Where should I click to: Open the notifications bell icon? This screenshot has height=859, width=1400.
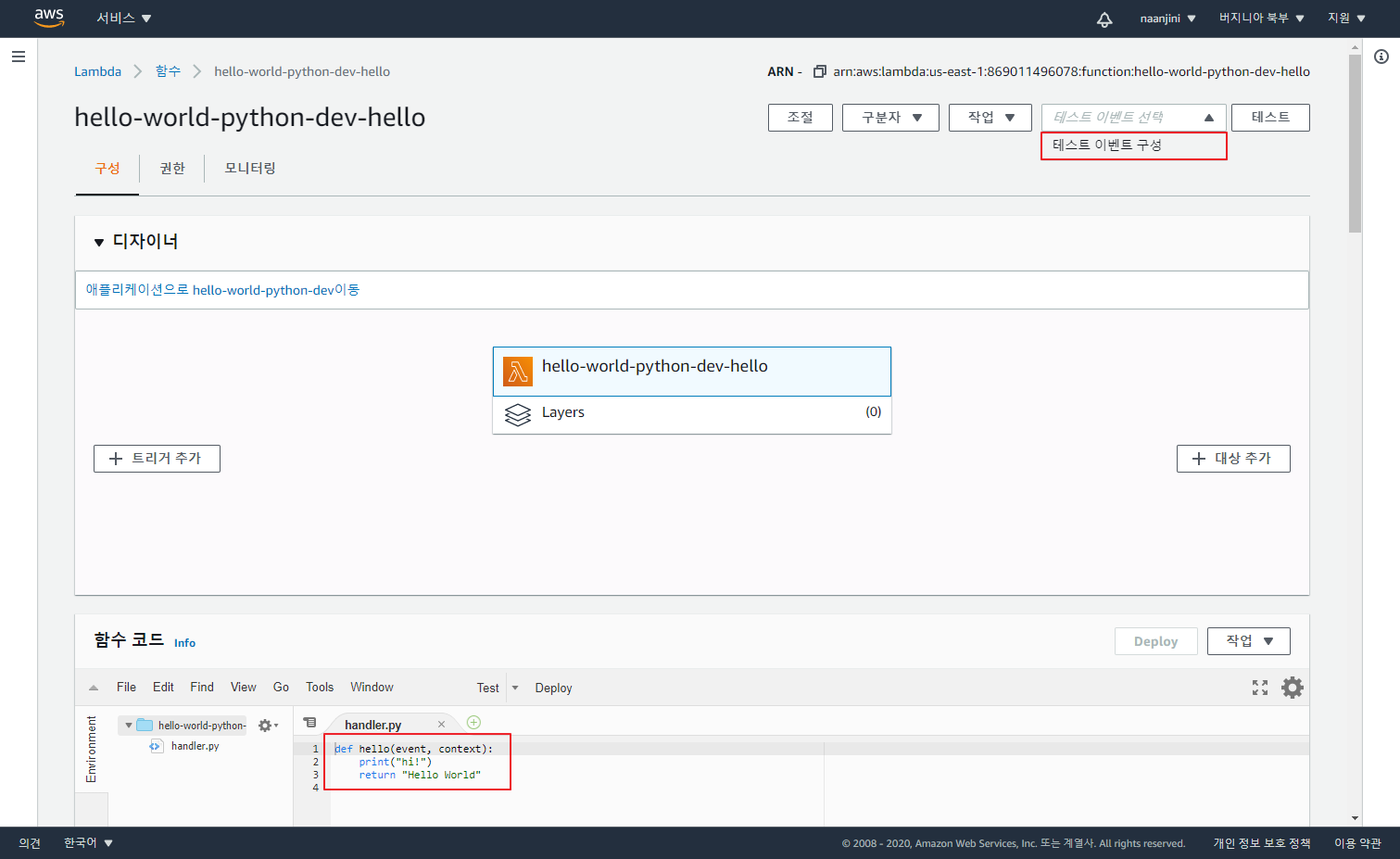(x=1104, y=19)
